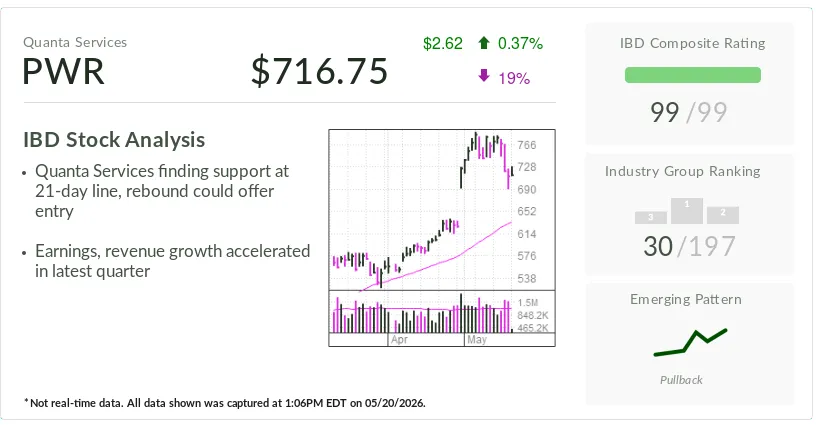Click the 30/197 industry group ranking
The width and height of the screenshot is (816, 430).
click(690, 246)
